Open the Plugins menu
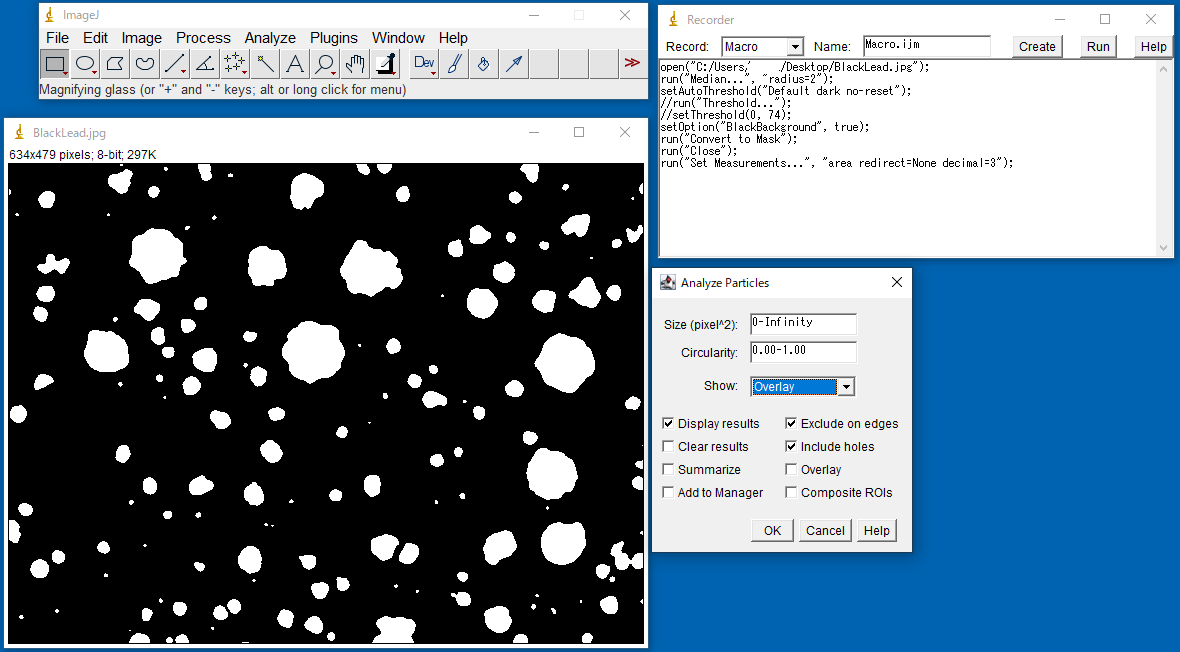 [x=333, y=38]
